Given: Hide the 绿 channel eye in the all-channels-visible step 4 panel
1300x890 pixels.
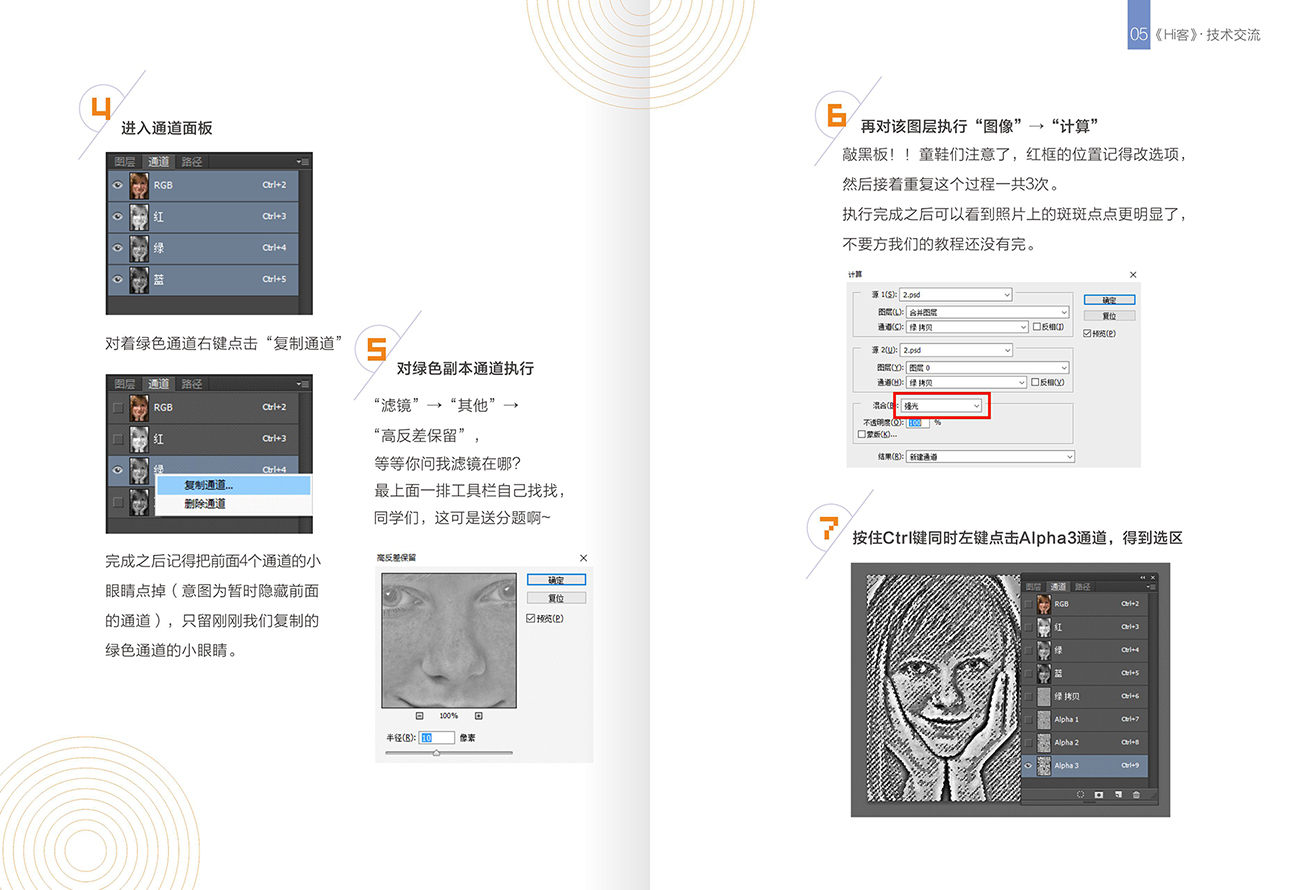Looking at the screenshot, I should [x=118, y=247].
